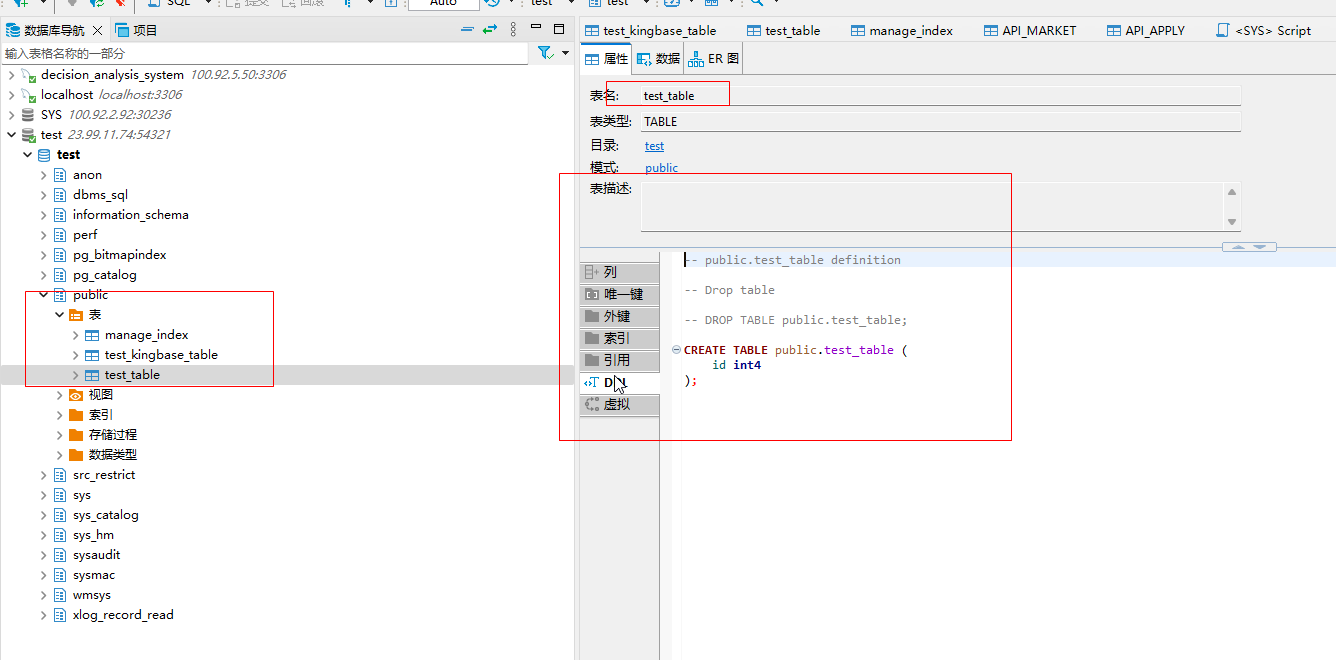Image resolution: width=1336 pixels, height=660 pixels.
Task: Click description scrollbar up arrow
Action: click(1232, 193)
